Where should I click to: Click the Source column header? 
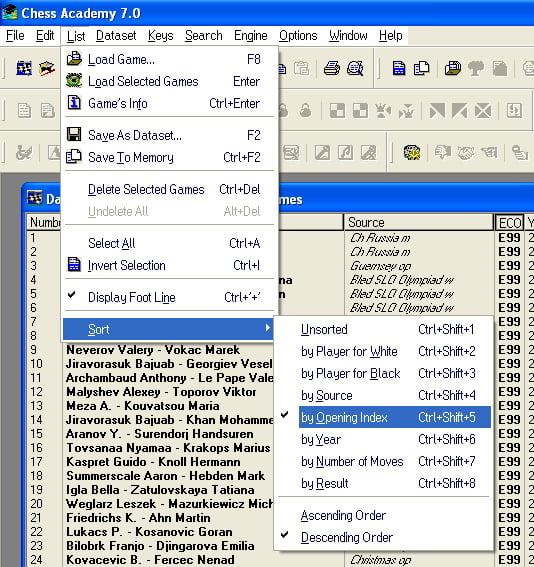[x=418, y=222]
